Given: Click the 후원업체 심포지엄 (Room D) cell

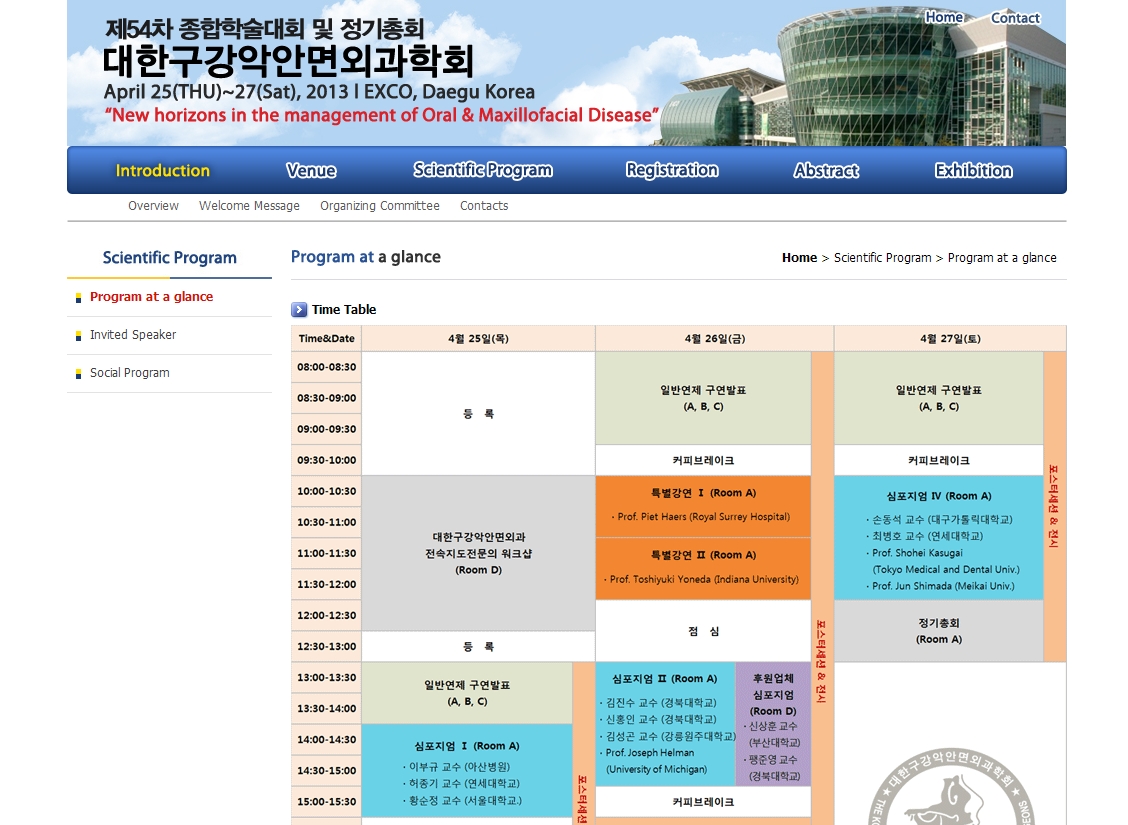Looking at the screenshot, I should click(x=773, y=724).
